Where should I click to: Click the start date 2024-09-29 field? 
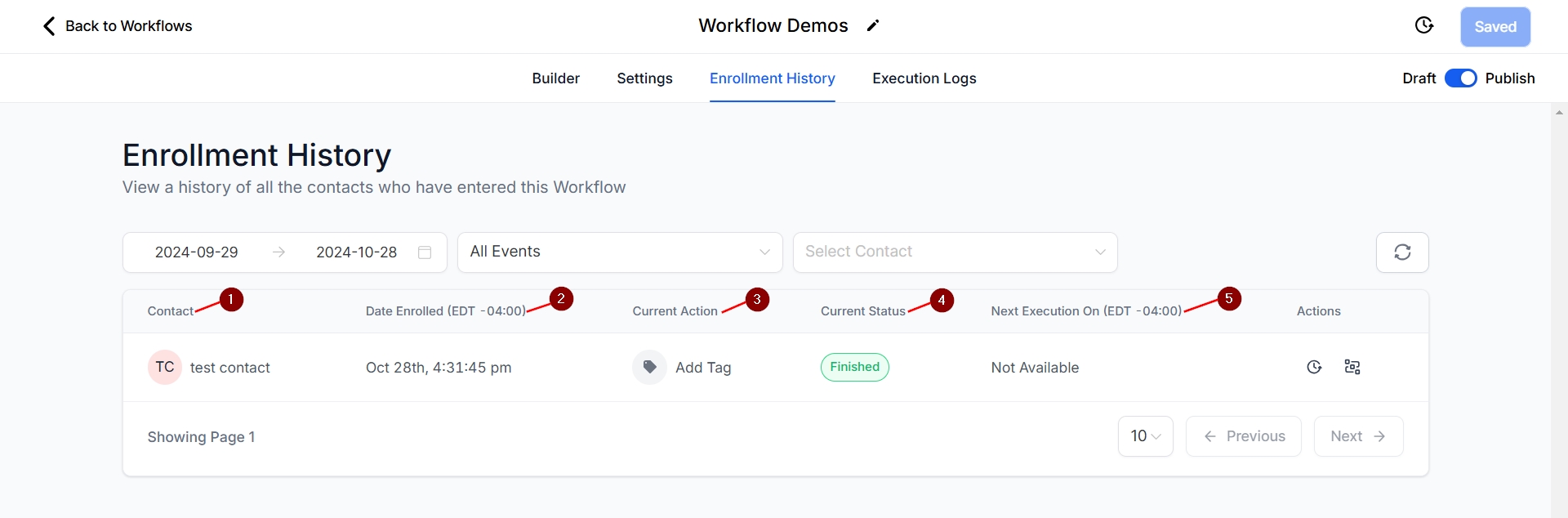[x=197, y=252]
